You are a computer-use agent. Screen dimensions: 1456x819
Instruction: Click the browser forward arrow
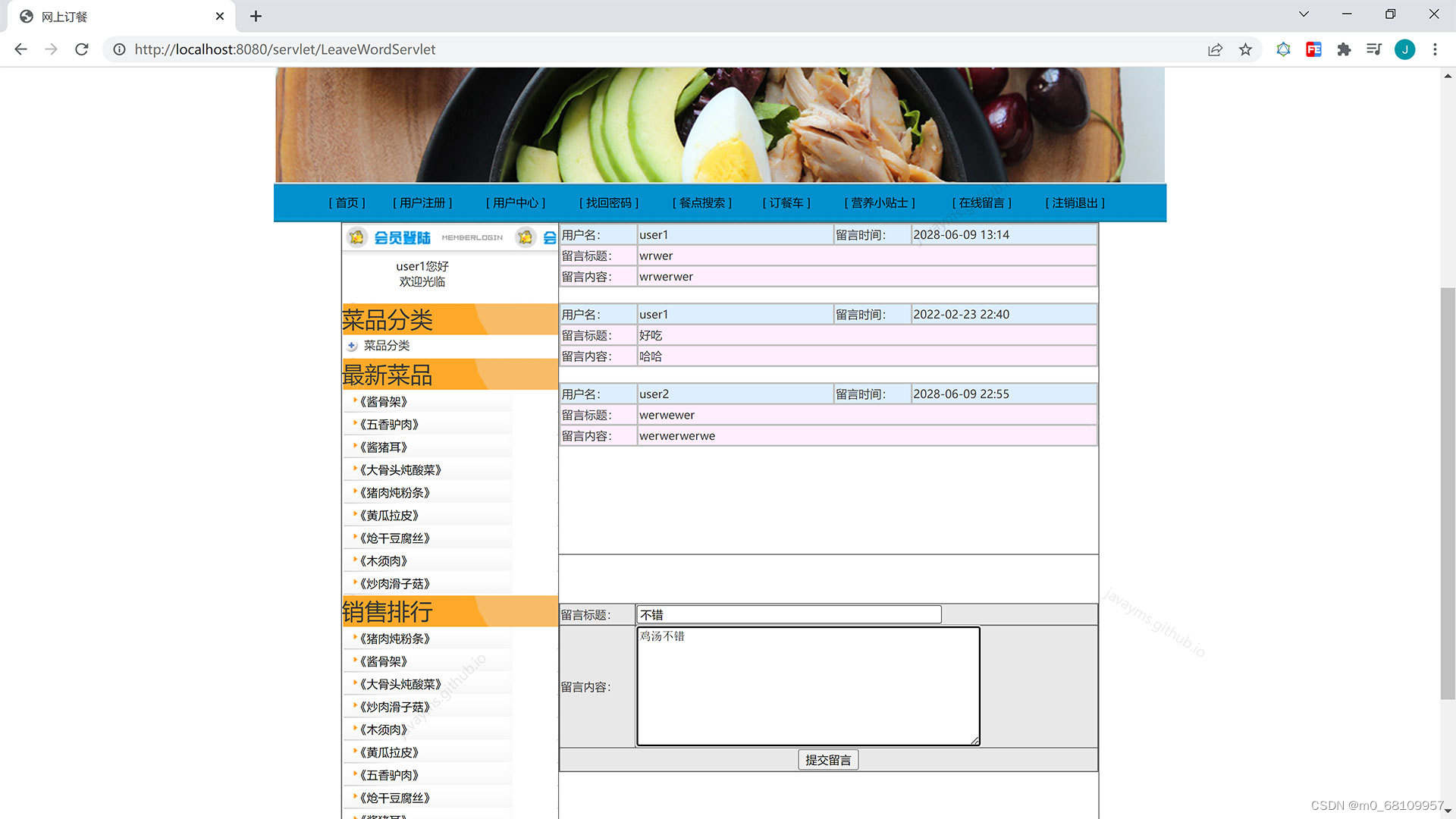tap(51, 49)
